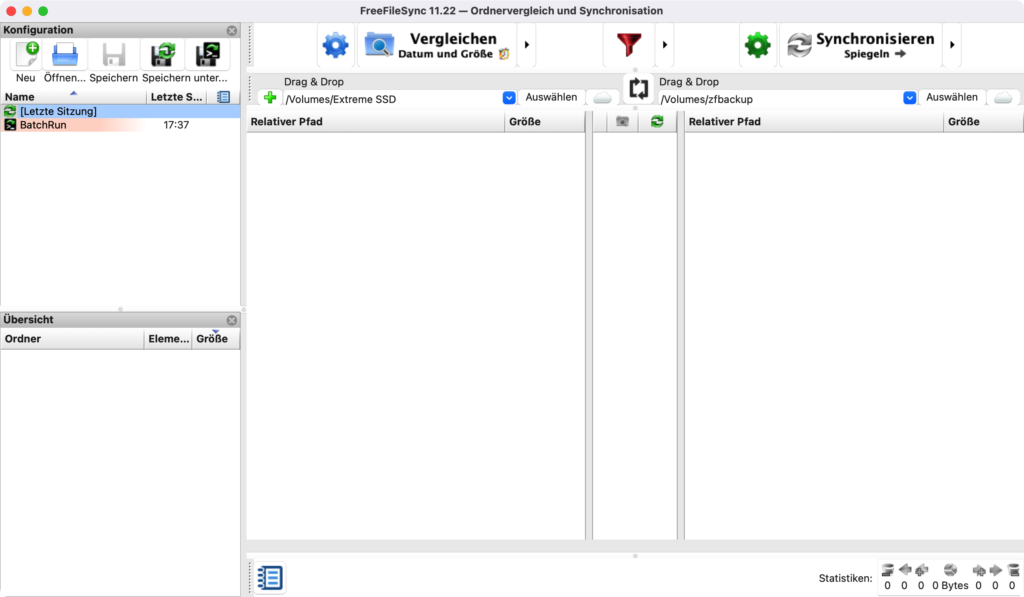Start sync with Synchronisieren

[x=861, y=45]
